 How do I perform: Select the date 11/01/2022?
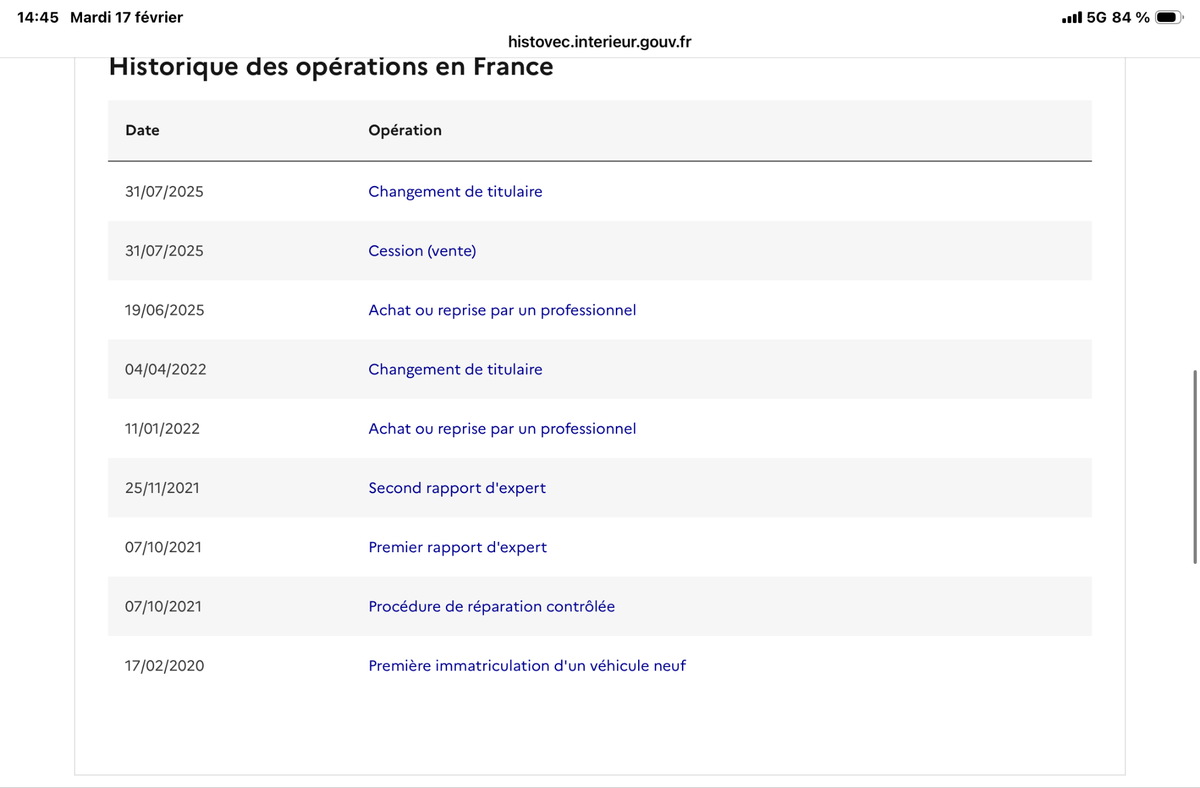point(162,428)
